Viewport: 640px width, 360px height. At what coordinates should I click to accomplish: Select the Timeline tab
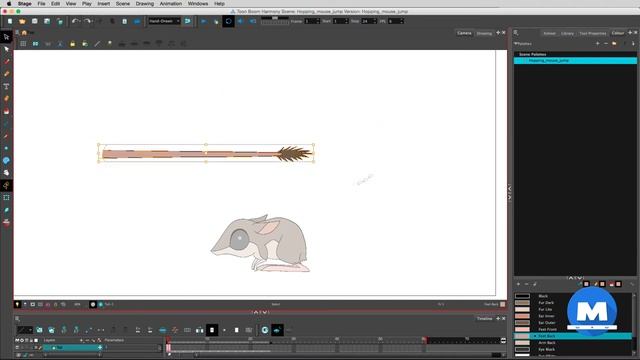pyautogui.click(x=484, y=318)
